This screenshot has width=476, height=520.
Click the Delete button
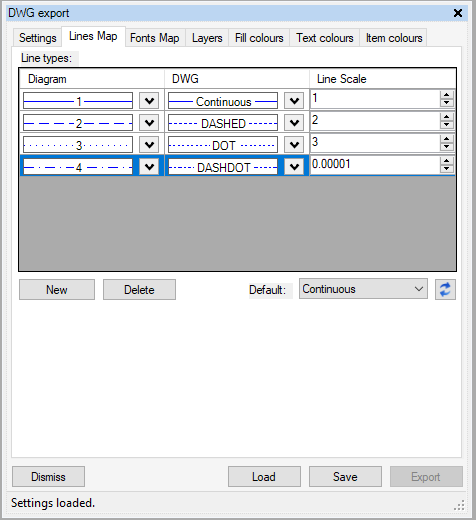pos(139,290)
